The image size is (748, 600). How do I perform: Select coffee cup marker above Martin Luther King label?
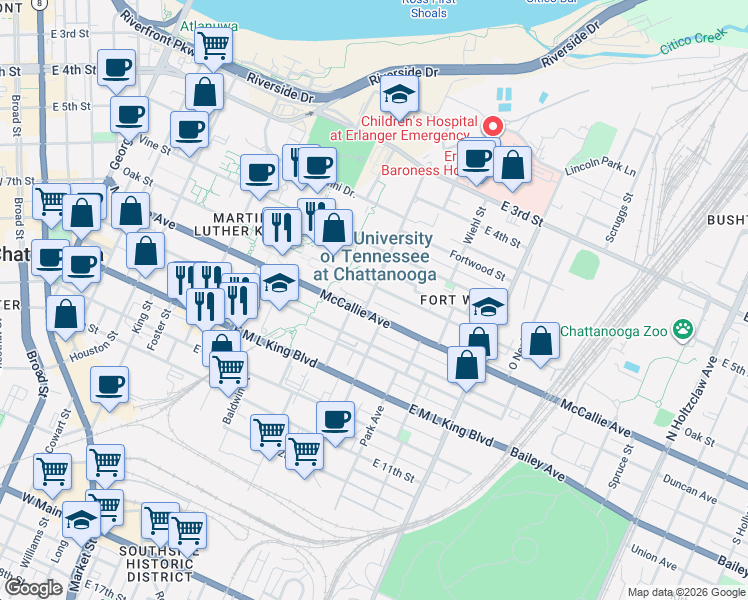click(260, 174)
